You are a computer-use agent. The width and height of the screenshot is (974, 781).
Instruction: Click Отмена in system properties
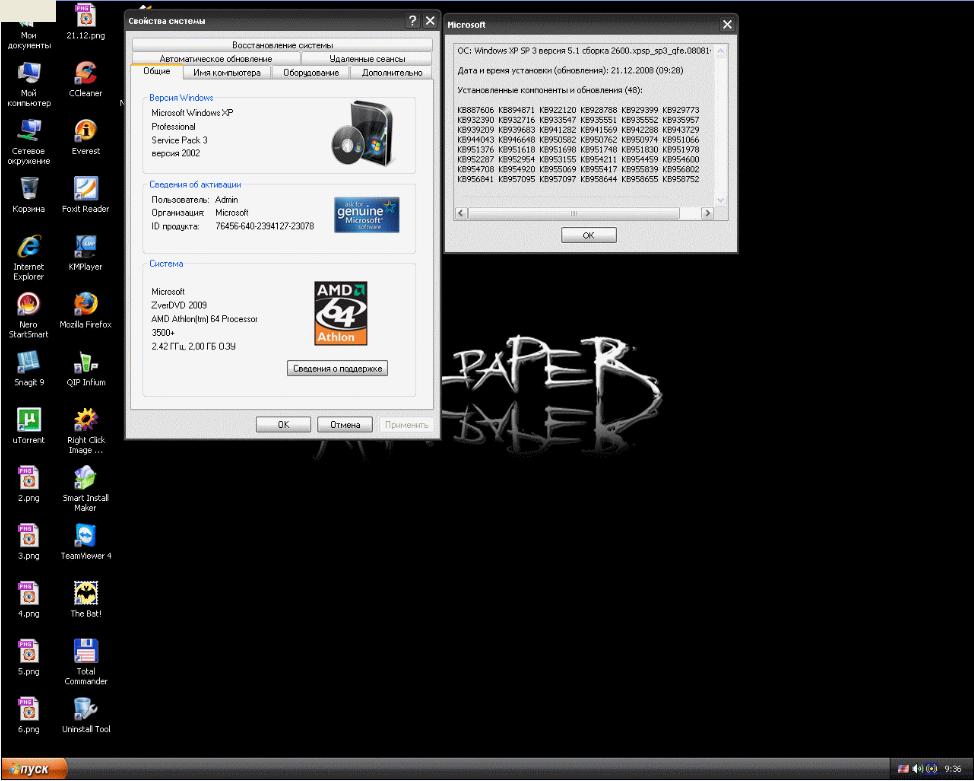click(345, 424)
